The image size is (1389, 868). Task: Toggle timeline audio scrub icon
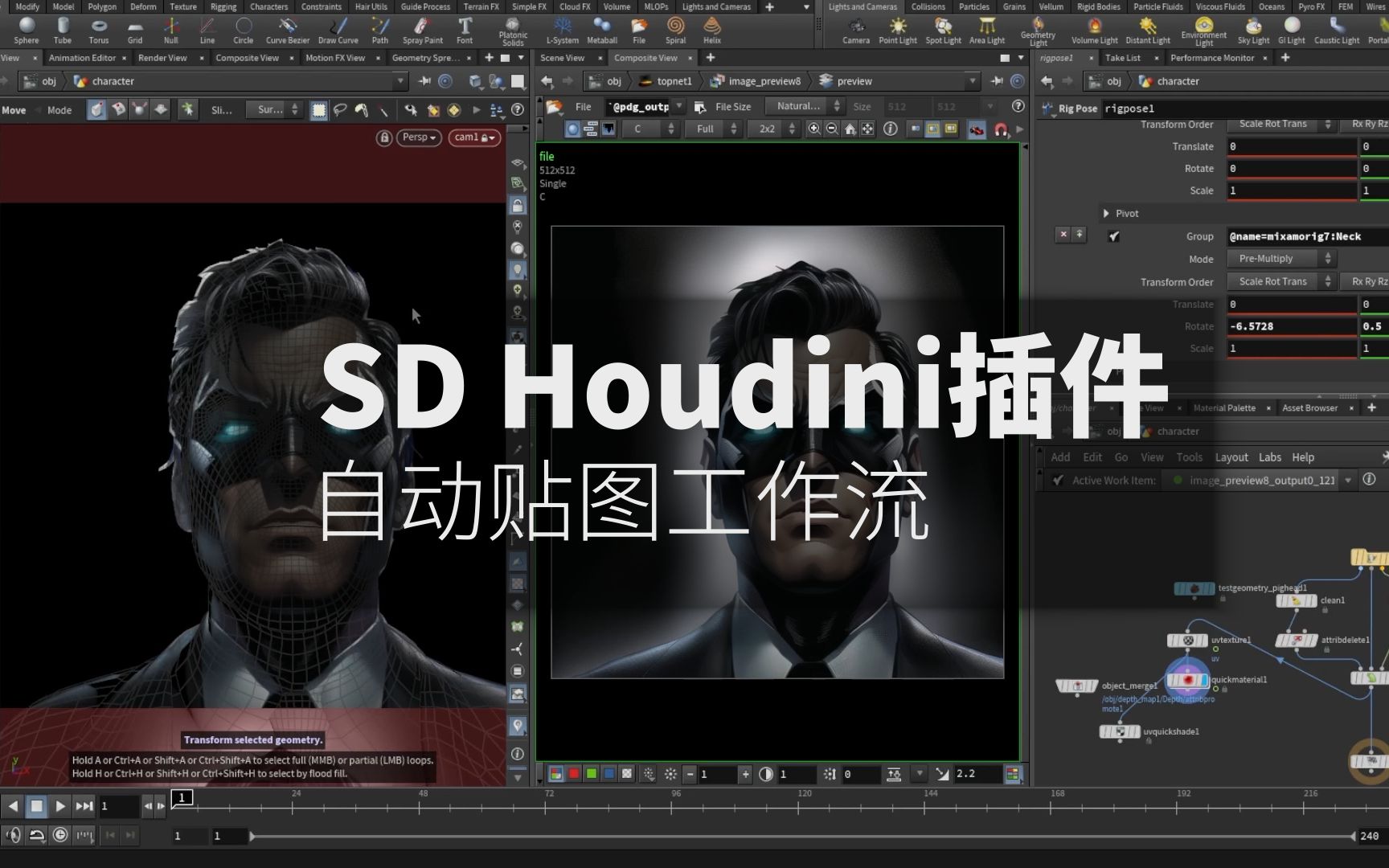(x=13, y=835)
